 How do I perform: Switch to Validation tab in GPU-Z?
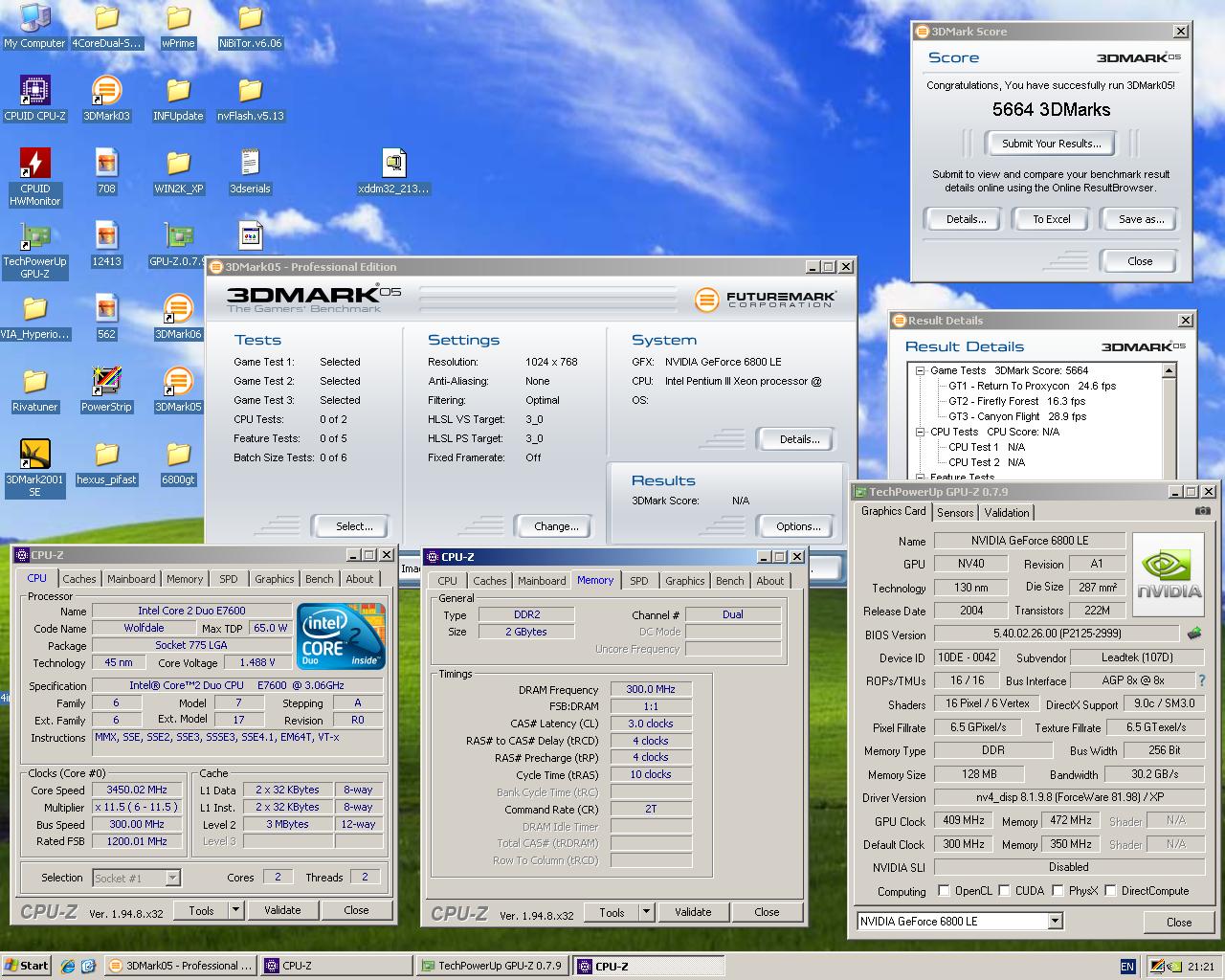tap(1007, 513)
